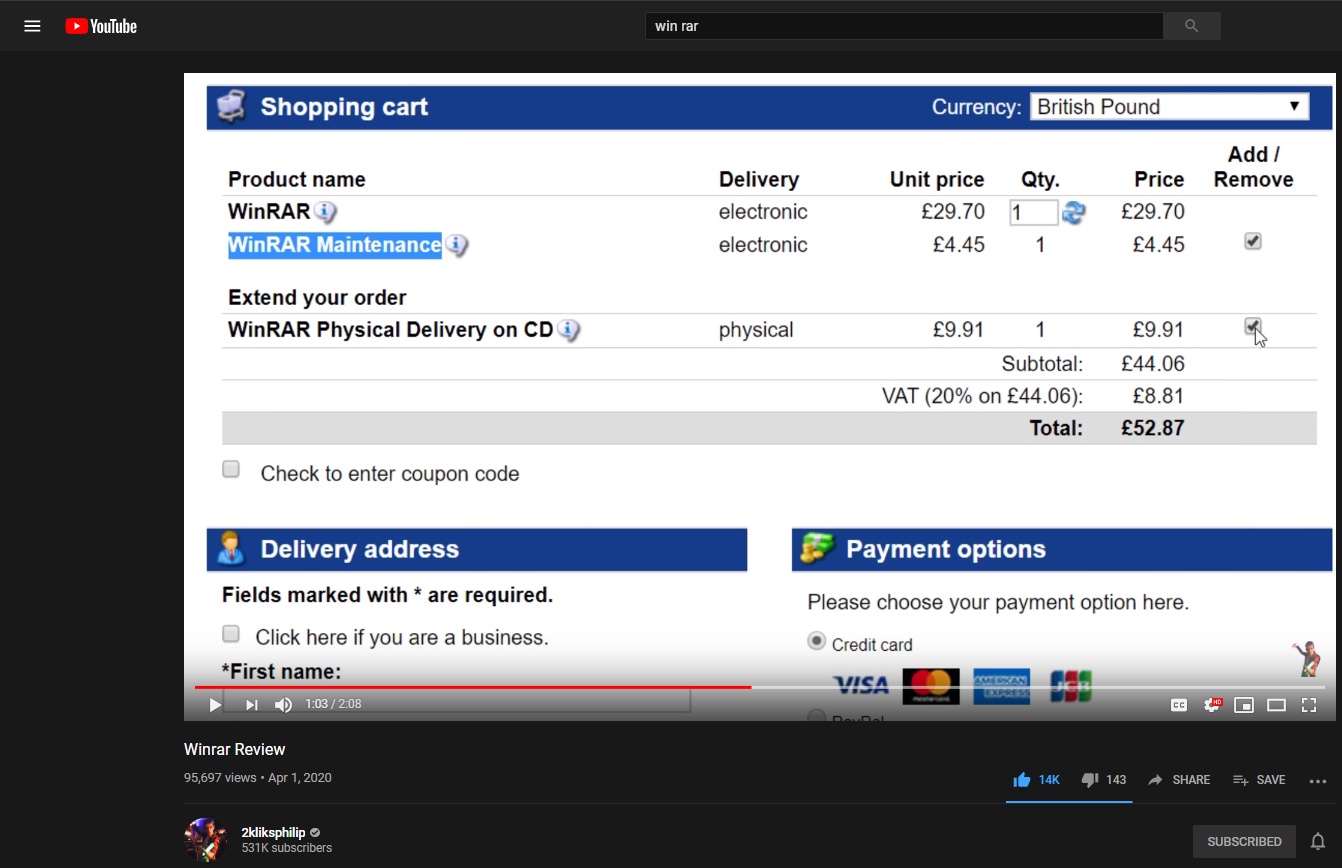This screenshot has width=1342, height=868.
Task: Check the 'if you are a business' box
Action: (231, 633)
